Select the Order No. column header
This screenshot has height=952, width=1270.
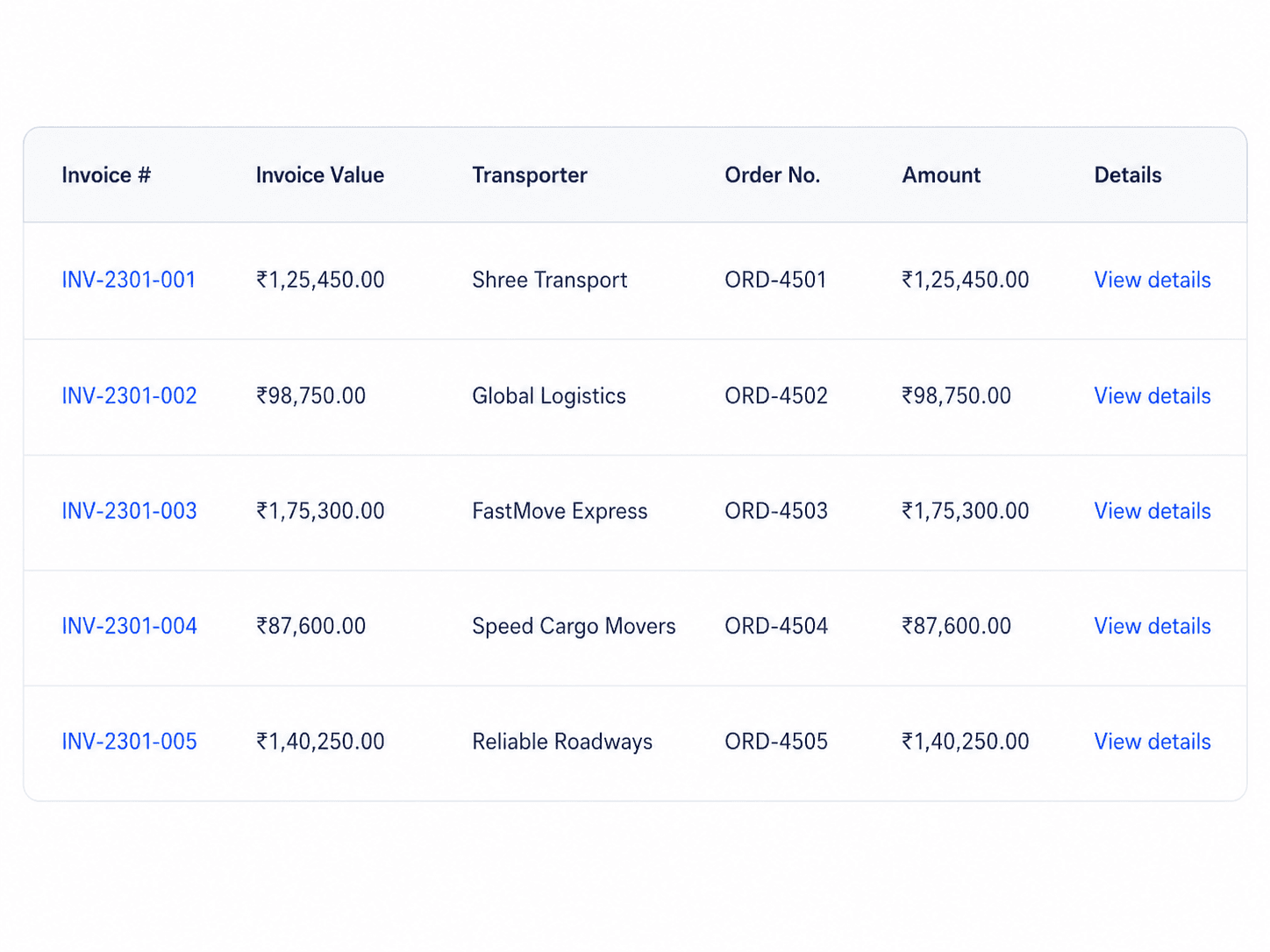coord(773,175)
